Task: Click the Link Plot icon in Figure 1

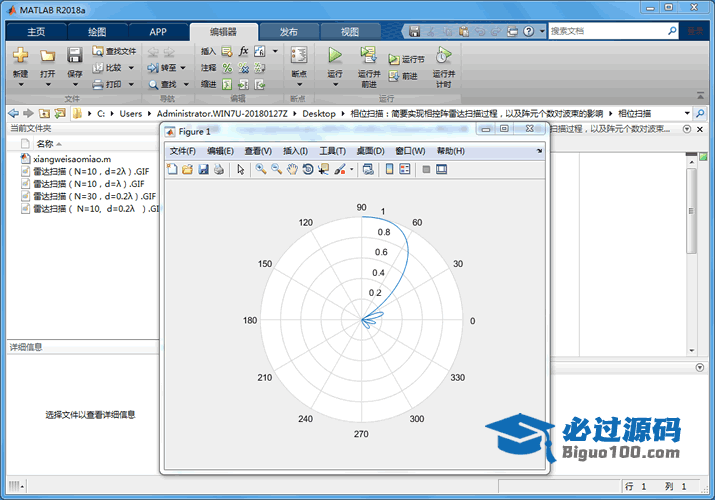Action: tap(368, 170)
